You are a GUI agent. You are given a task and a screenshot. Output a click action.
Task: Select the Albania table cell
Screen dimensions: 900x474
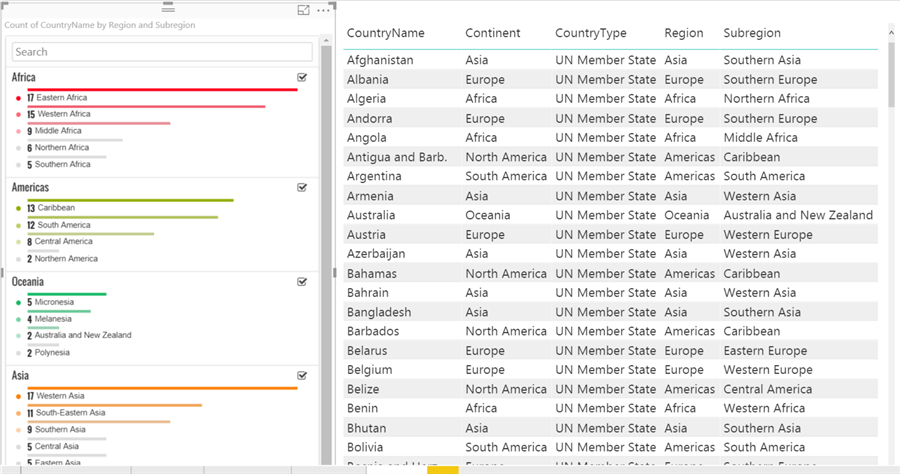[x=367, y=80]
